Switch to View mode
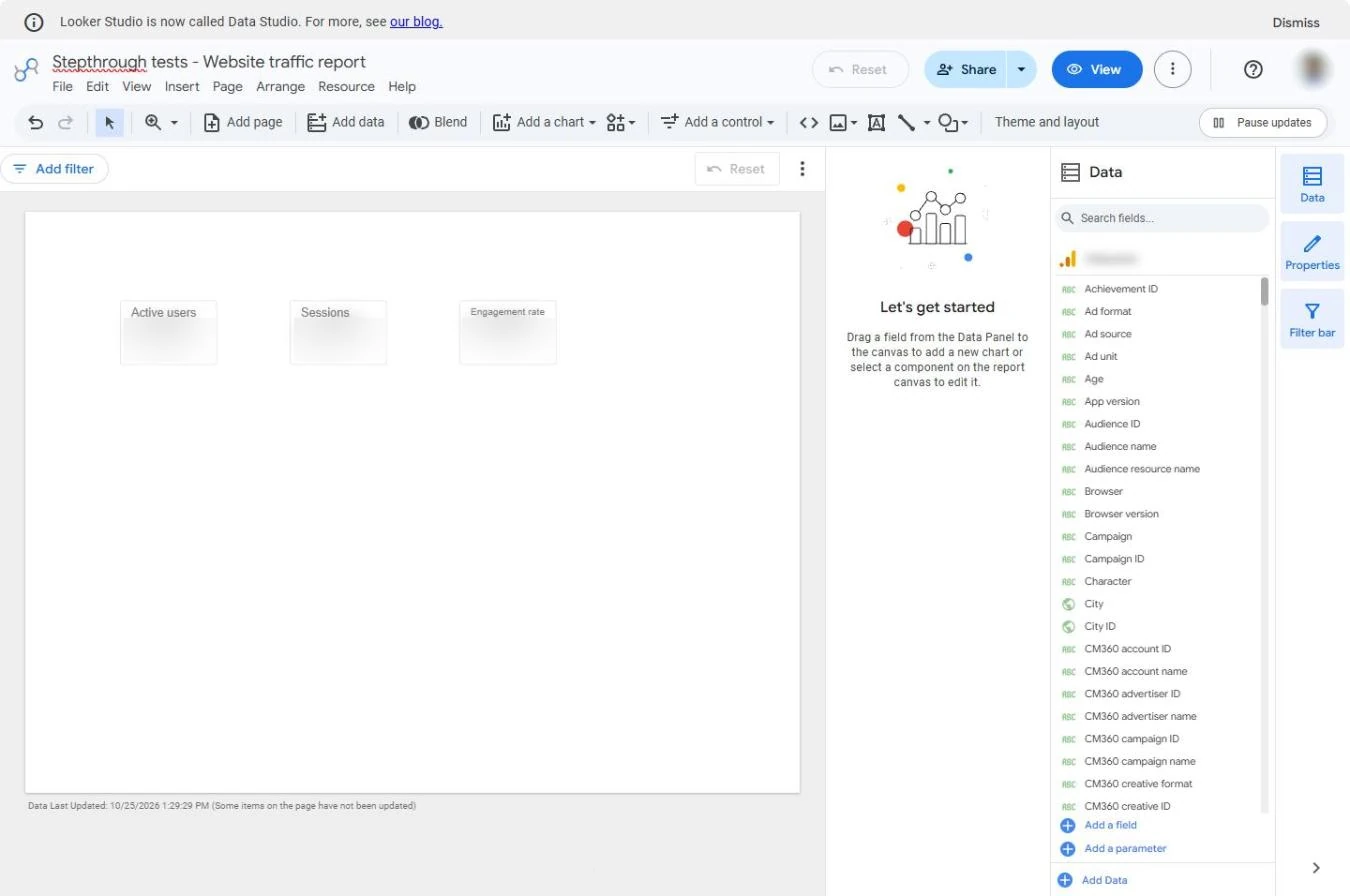Screen dimensions: 1350x896 (x=1097, y=69)
